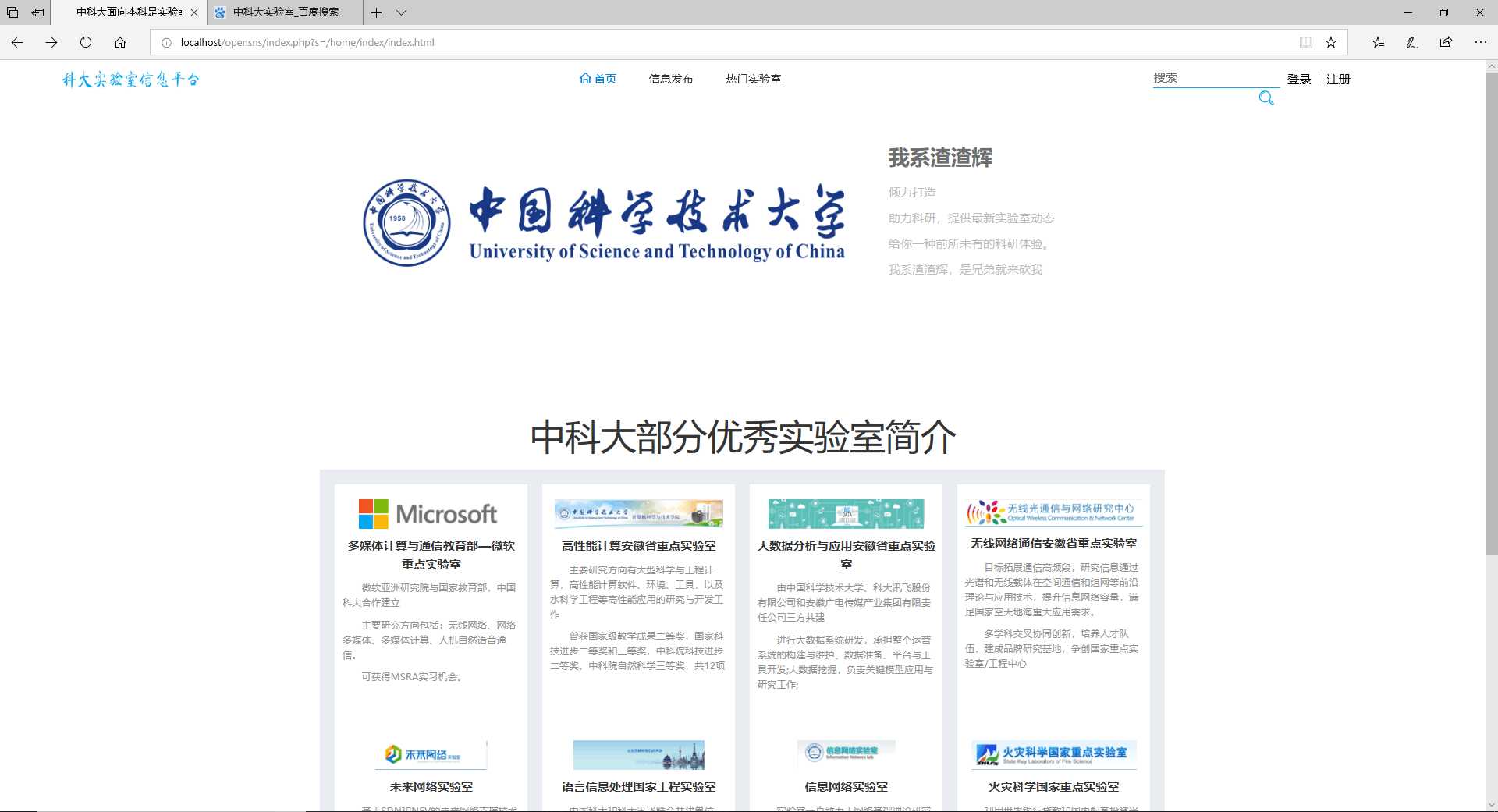Click the 未来网络 logo image
Image resolution: width=1498 pixels, height=812 pixels.
tap(431, 754)
